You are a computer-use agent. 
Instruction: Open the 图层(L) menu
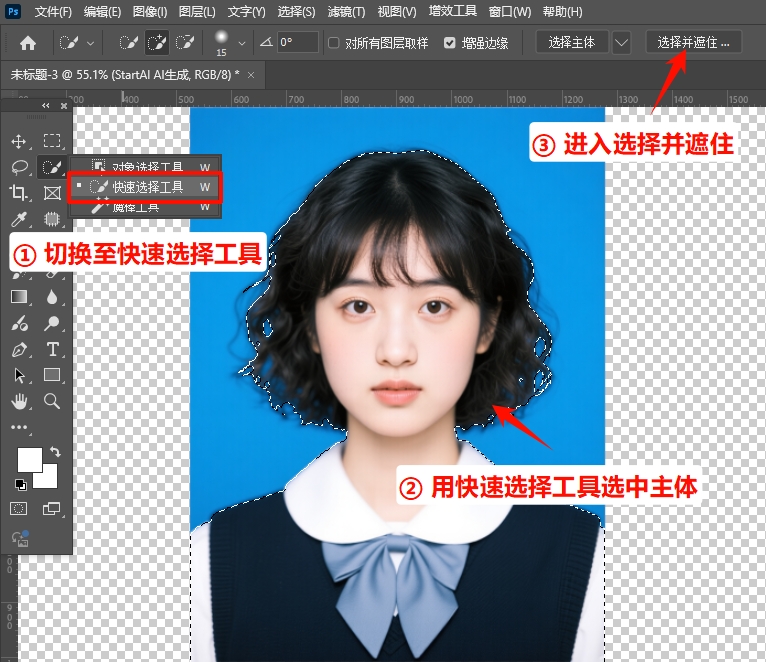point(197,11)
